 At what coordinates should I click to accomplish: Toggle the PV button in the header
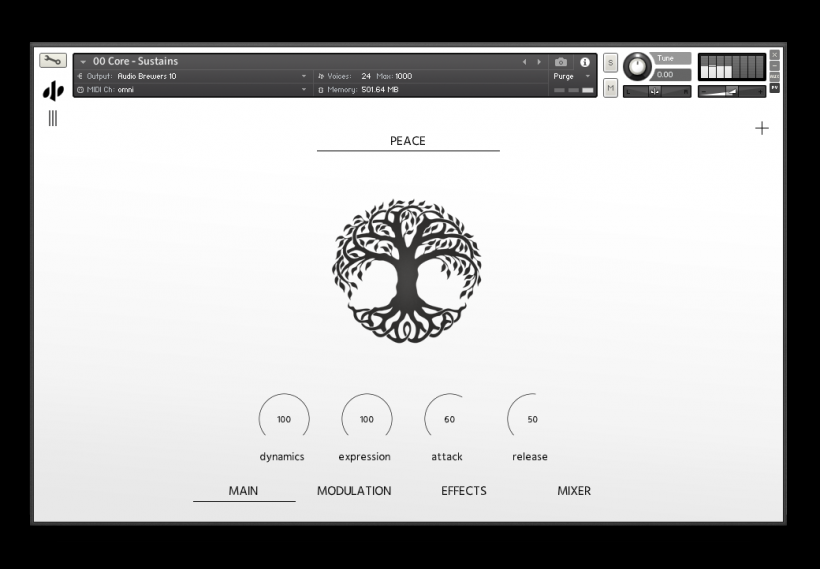pos(775,88)
